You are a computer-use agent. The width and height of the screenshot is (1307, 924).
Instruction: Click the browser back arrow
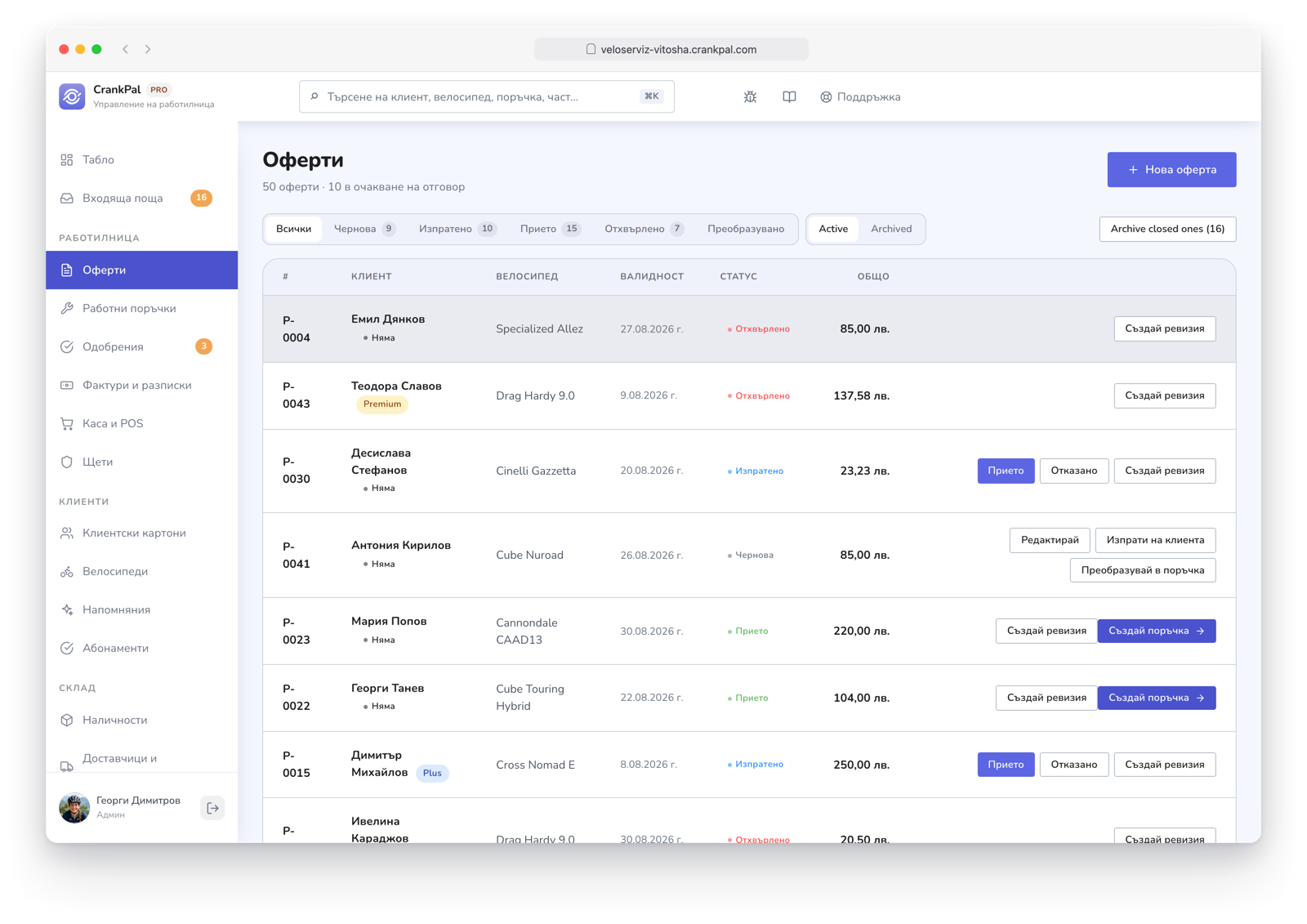tap(126, 50)
